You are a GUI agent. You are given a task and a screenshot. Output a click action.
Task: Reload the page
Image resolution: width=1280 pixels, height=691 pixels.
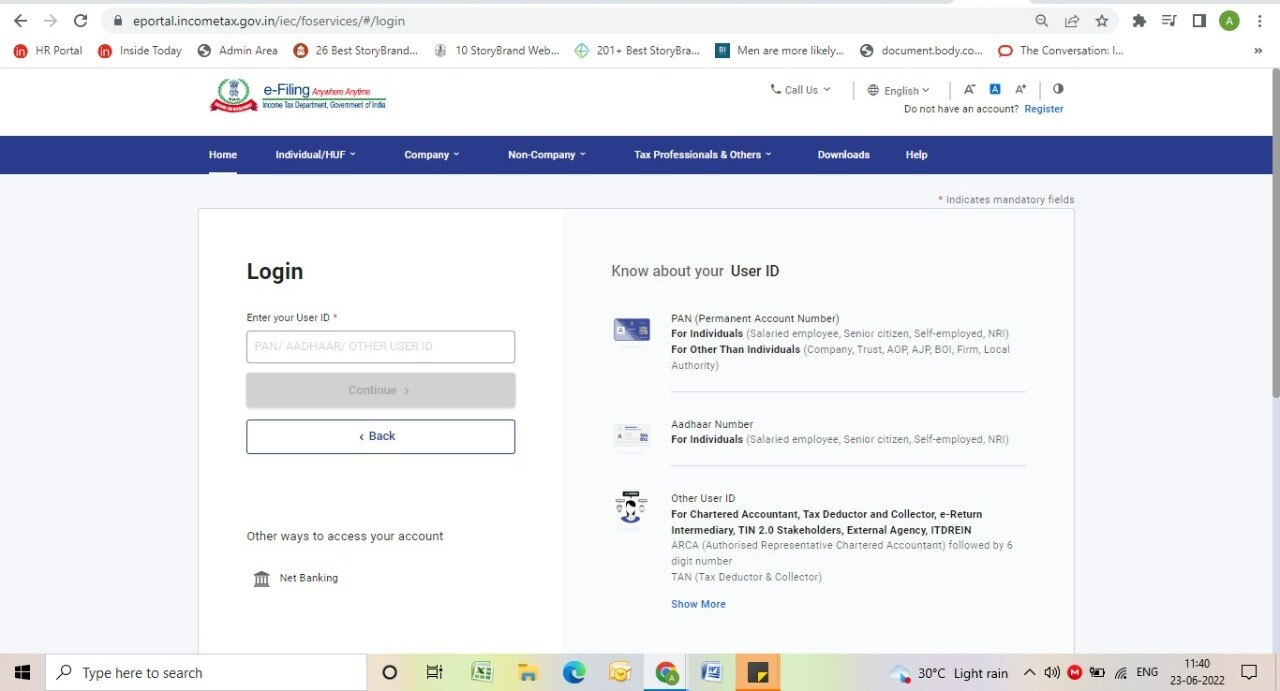click(x=81, y=21)
